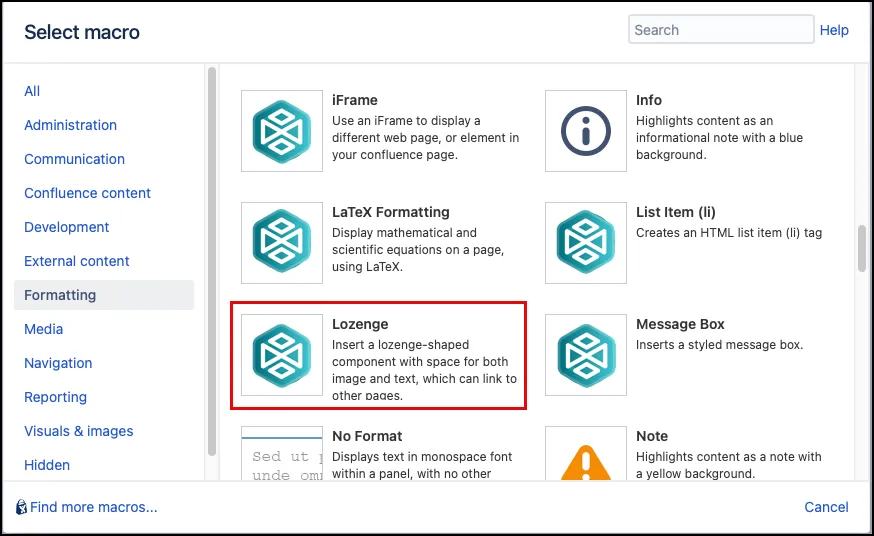Click the iFrame macro title
The width and height of the screenshot is (874, 536).
[355, 100]
